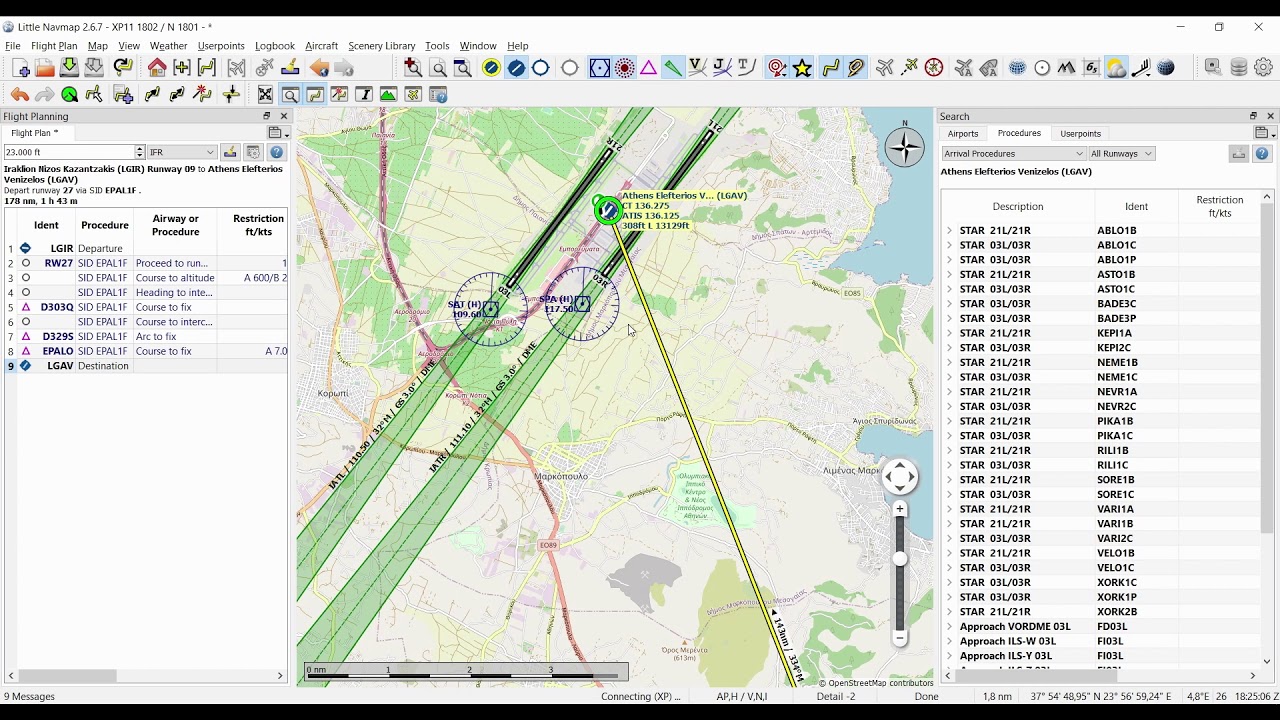Viewport: 1280px width, 720px height.
Task: Toggle compass rose display
Action: (x=934, y=68)
